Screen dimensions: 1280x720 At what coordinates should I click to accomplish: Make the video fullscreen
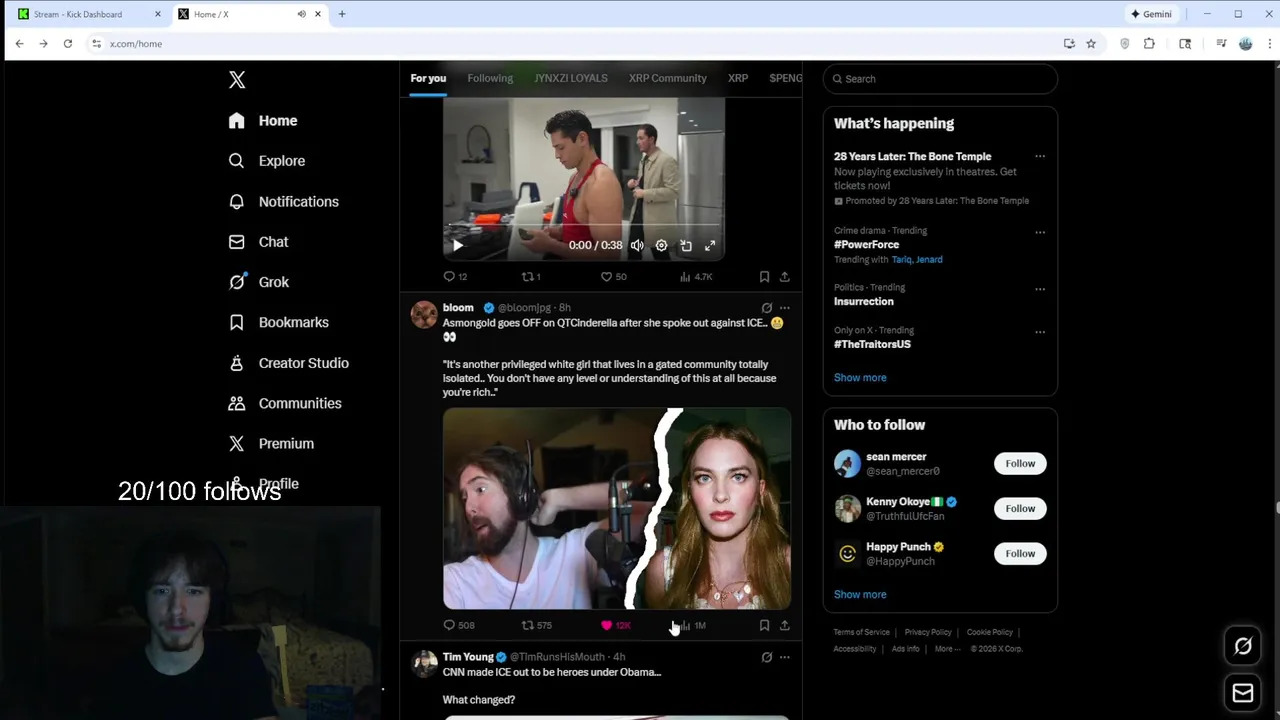(710, 245)
